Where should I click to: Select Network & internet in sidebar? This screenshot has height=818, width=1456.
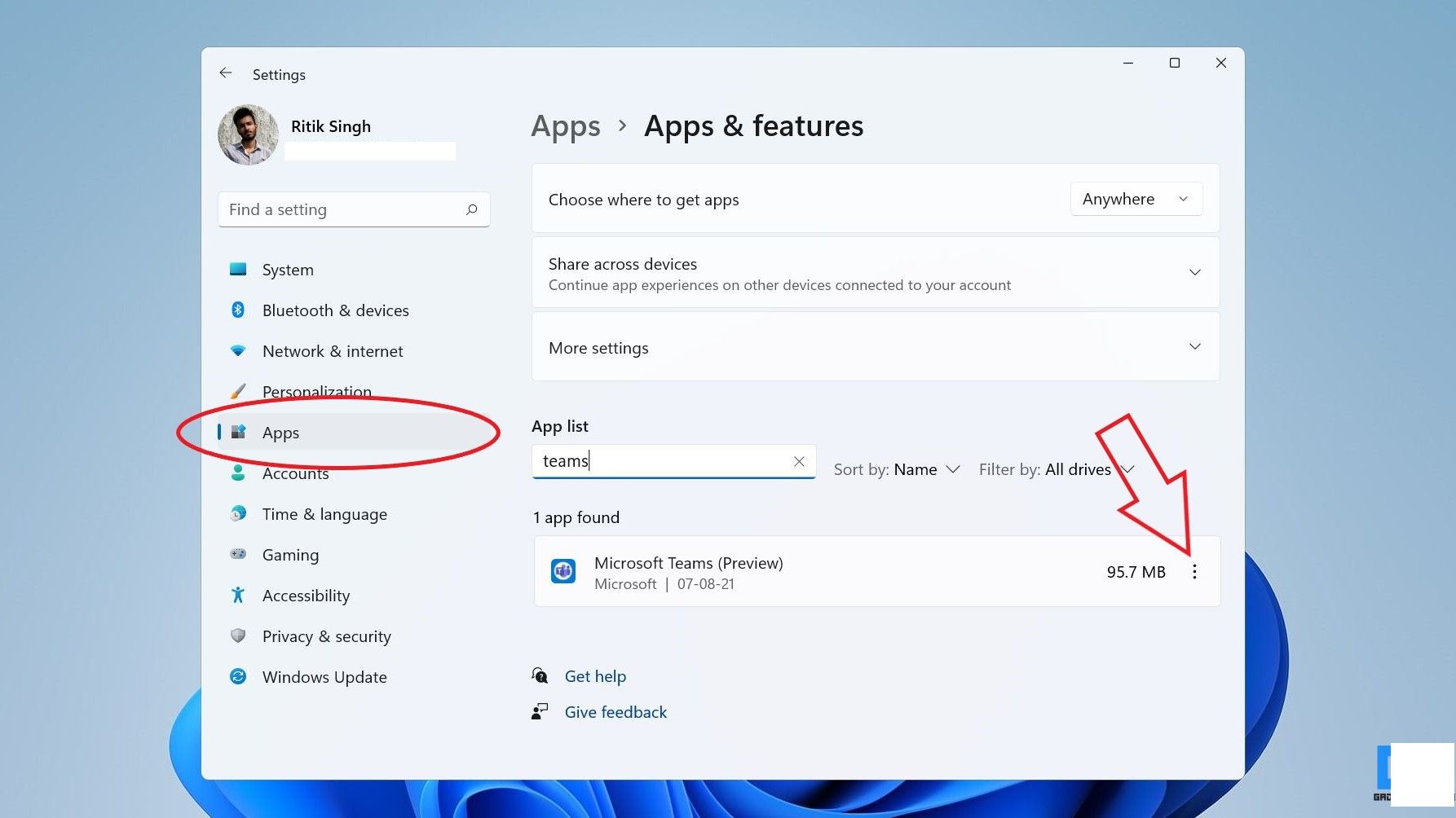coord(333,351)
